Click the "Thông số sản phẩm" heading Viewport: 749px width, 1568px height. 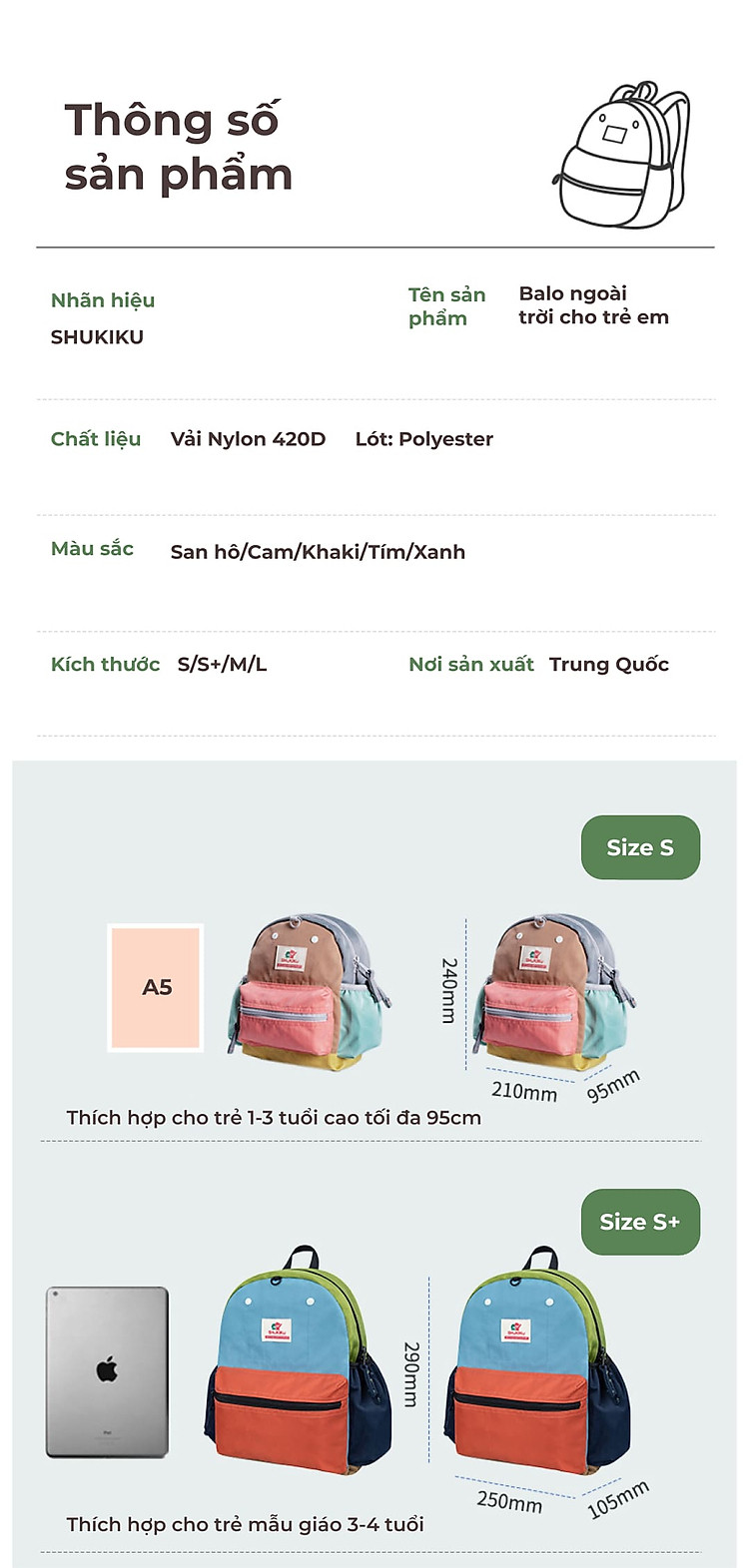click(178, 147)
